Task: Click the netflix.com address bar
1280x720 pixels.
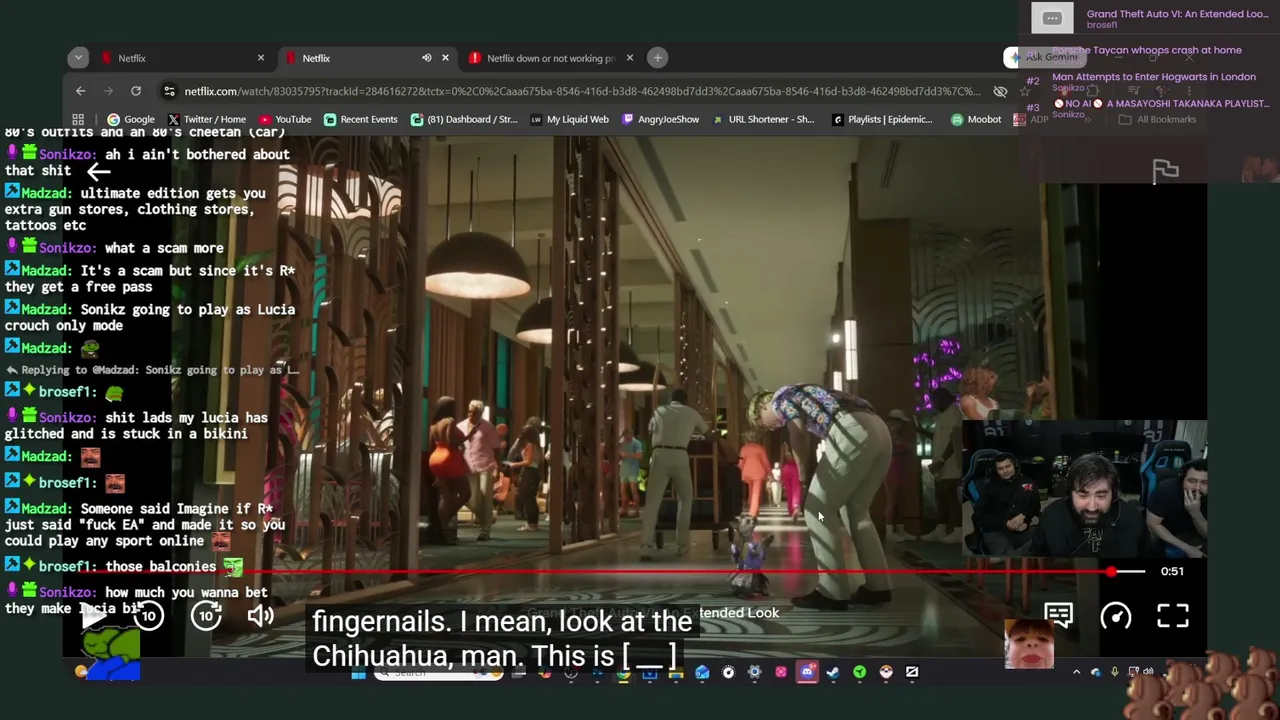Action: 580,91
